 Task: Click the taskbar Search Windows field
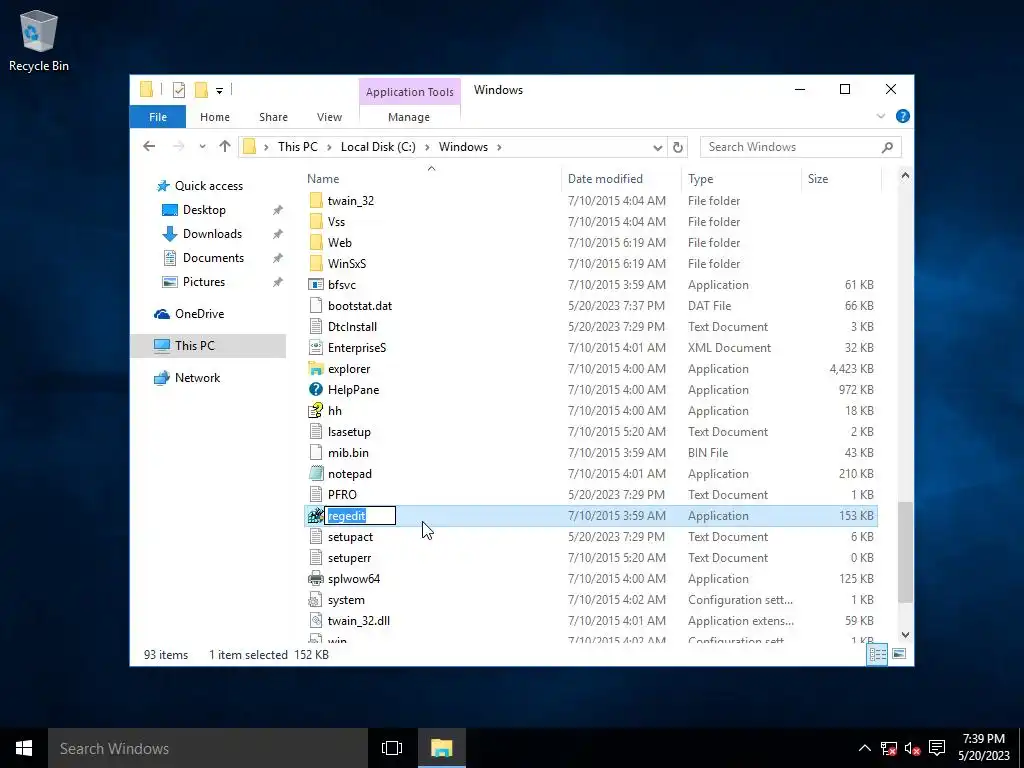coord(208,748)
